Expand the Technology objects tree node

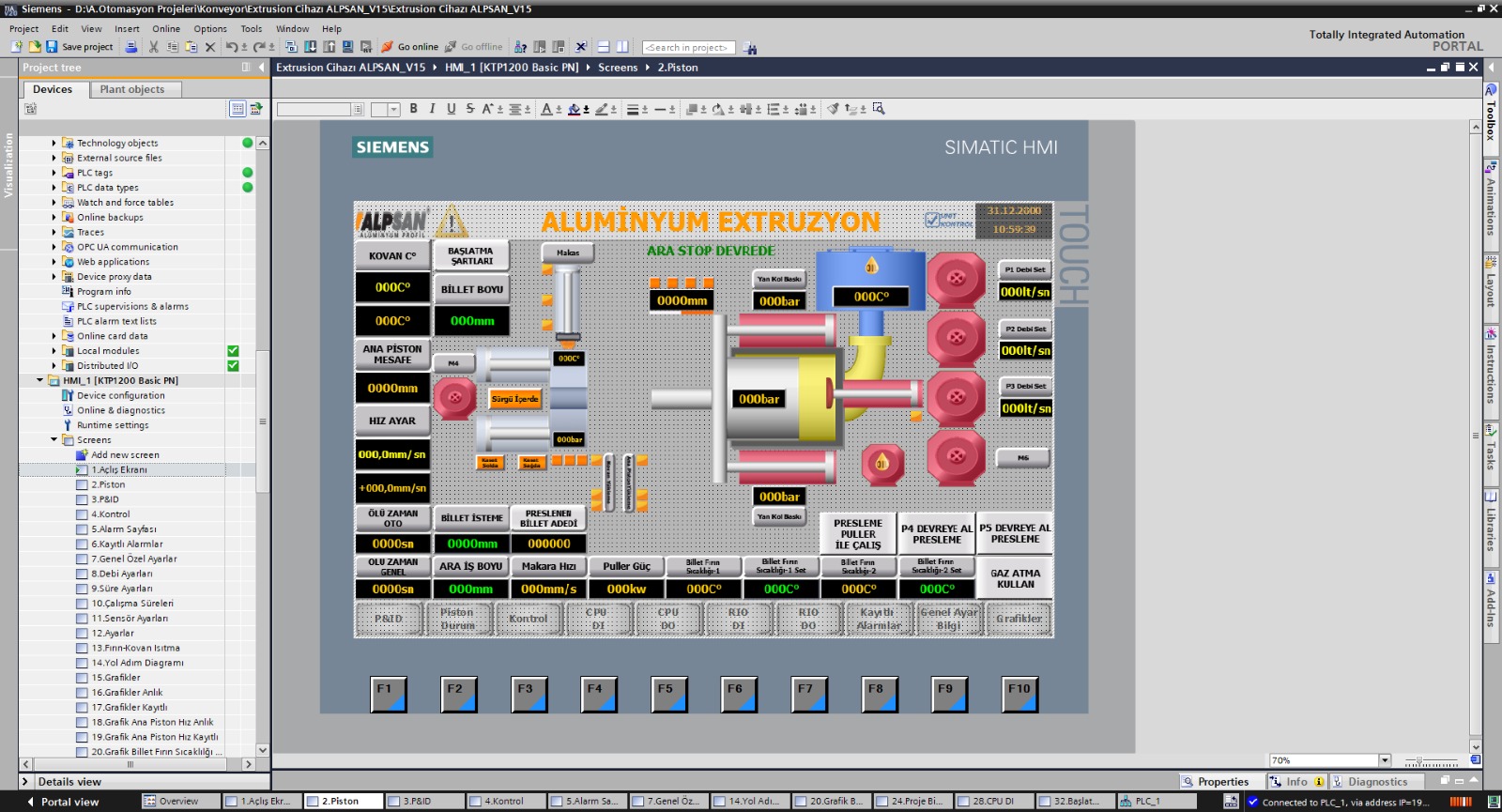point(54,144)
